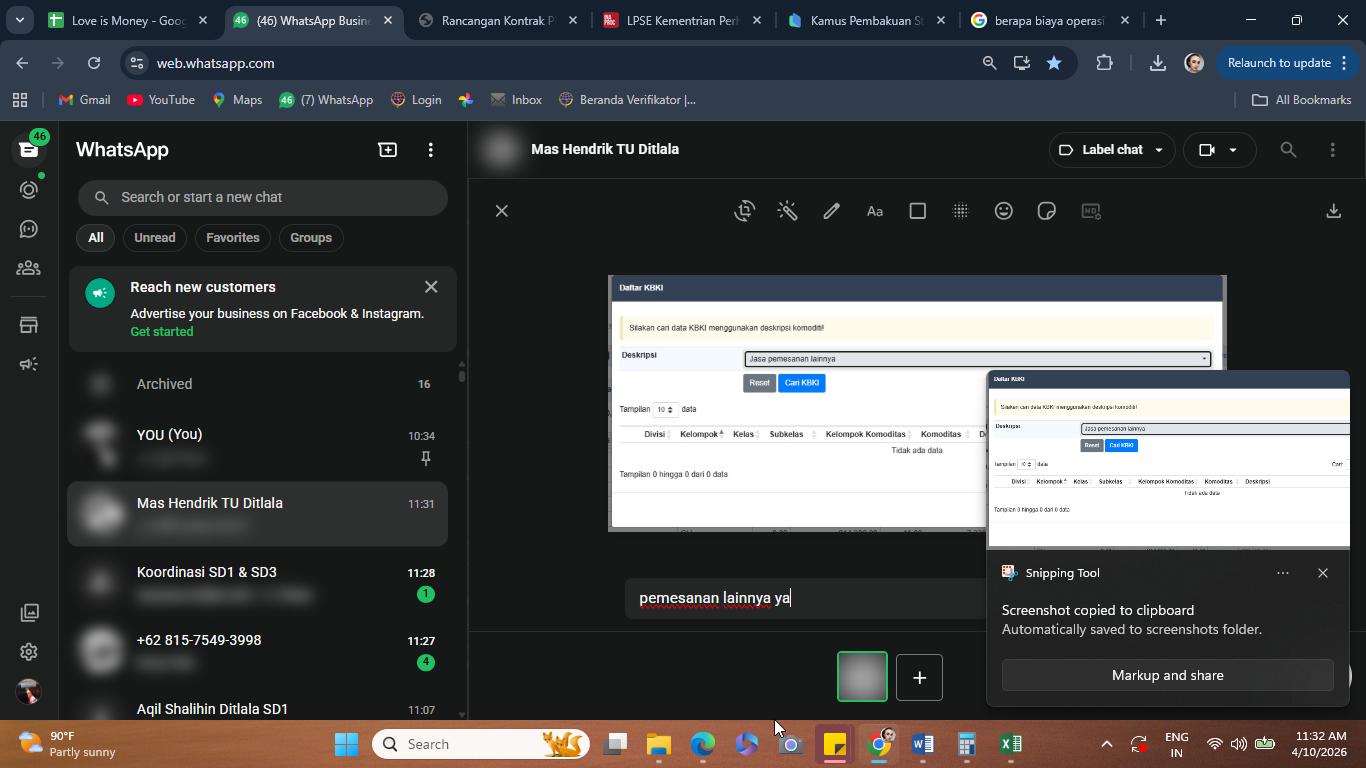Open Word from taskbar
Viewport: 1366px width, 768px height.
click(x=923, y=744)
